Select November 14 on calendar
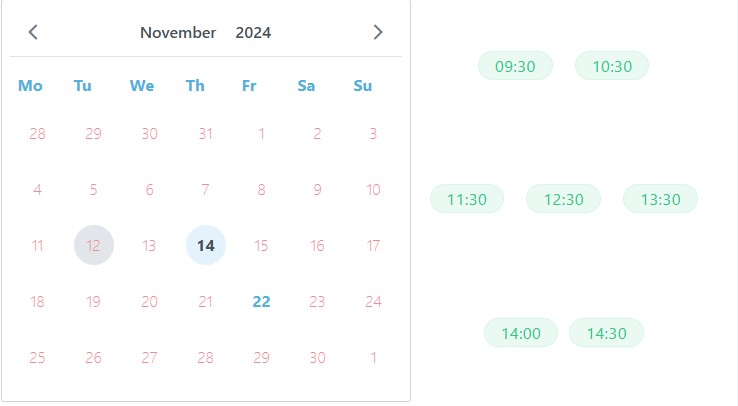Image resolution: width=738 pixels, height=406 pixels. pos(206,245)
